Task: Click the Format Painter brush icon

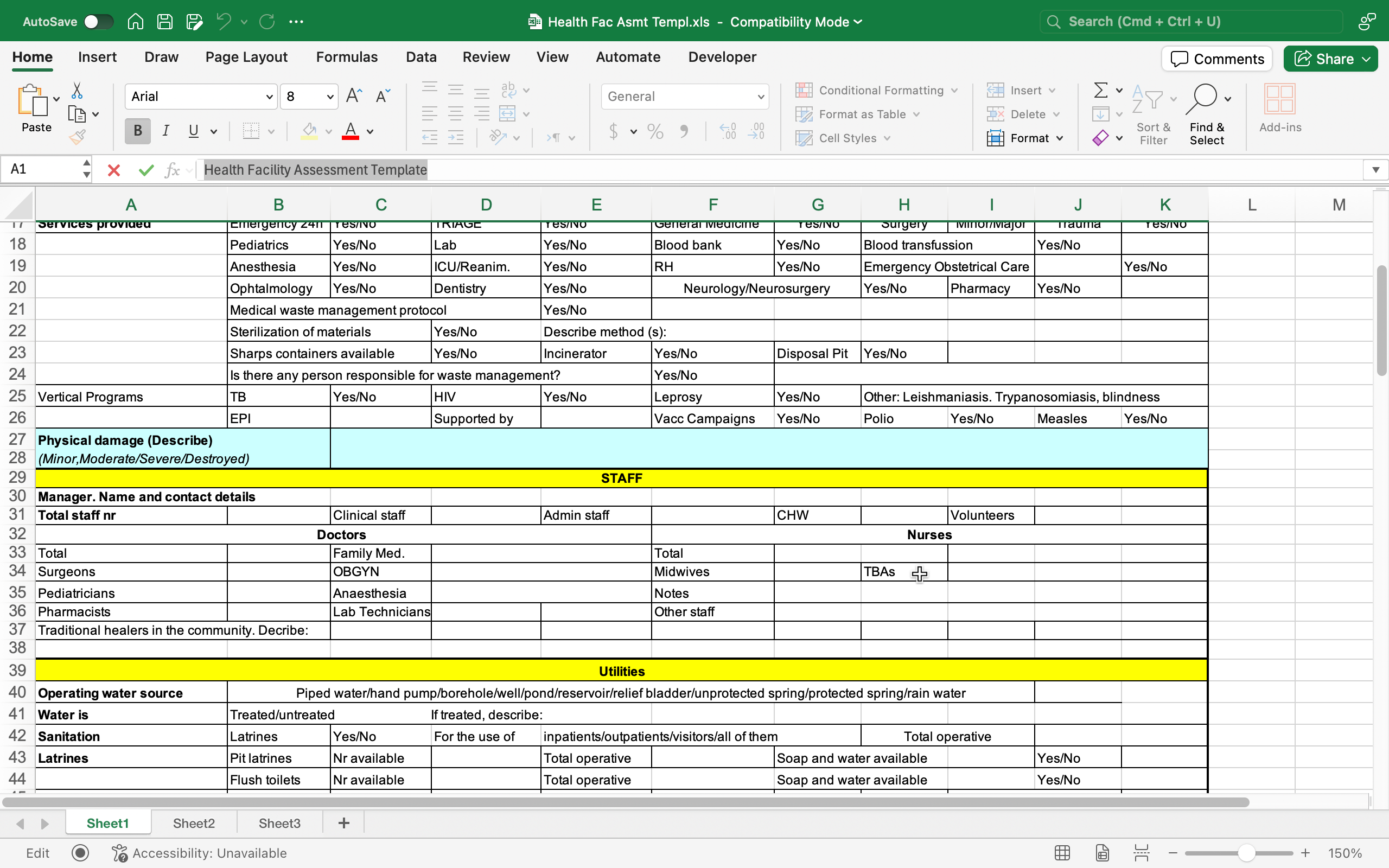Action: tap(77, 137)
